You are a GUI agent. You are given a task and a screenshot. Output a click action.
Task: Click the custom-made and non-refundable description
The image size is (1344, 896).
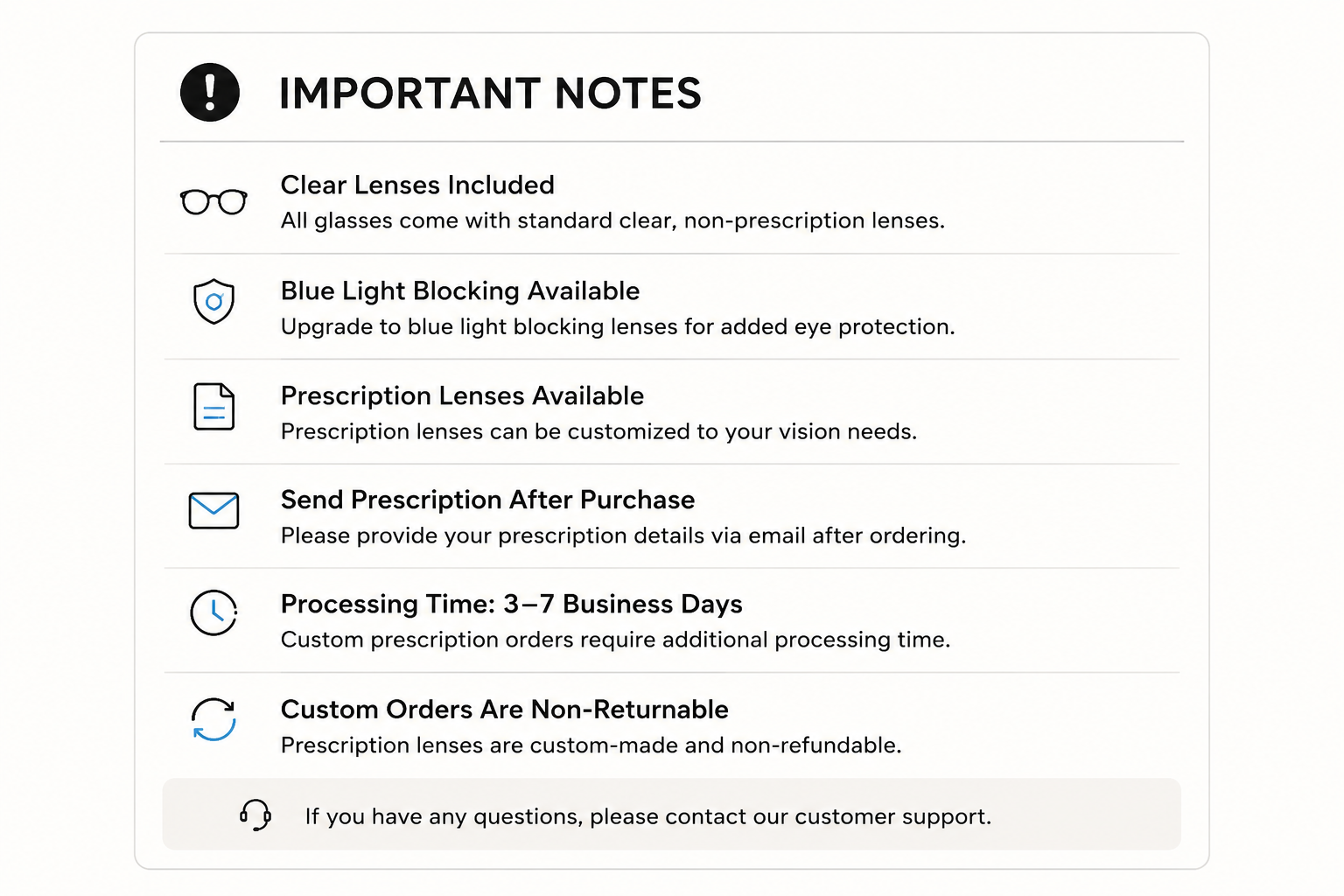tap(591, 745)
